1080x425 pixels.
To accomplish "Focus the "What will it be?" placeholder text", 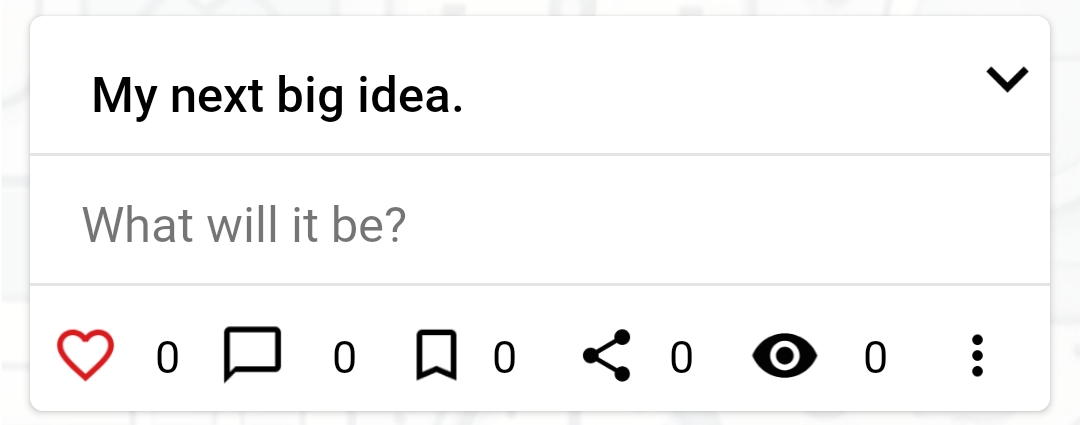I will (x=244, y=224).
